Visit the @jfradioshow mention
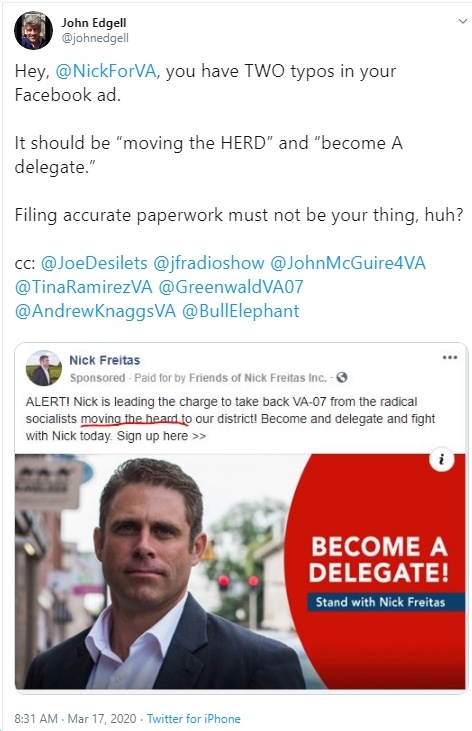Image resolution: width=472 pixels, height=731 pixels. [208, 262]
